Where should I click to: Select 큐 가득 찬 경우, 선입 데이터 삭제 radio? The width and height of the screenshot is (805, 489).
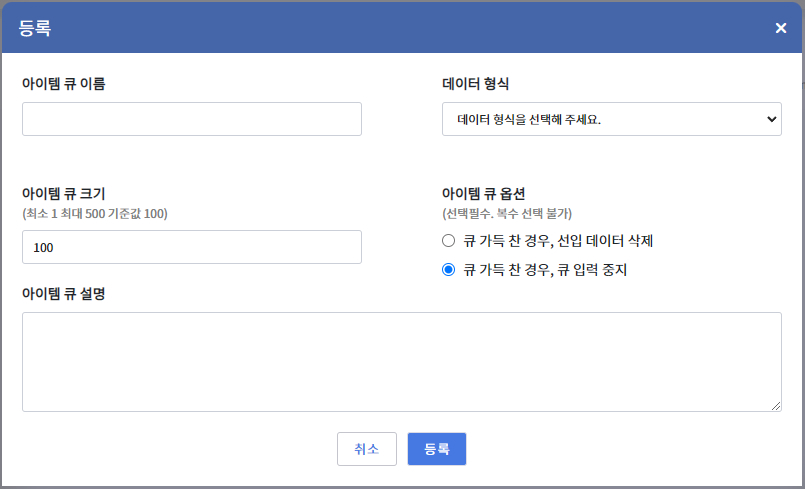(x=448, y=240)
